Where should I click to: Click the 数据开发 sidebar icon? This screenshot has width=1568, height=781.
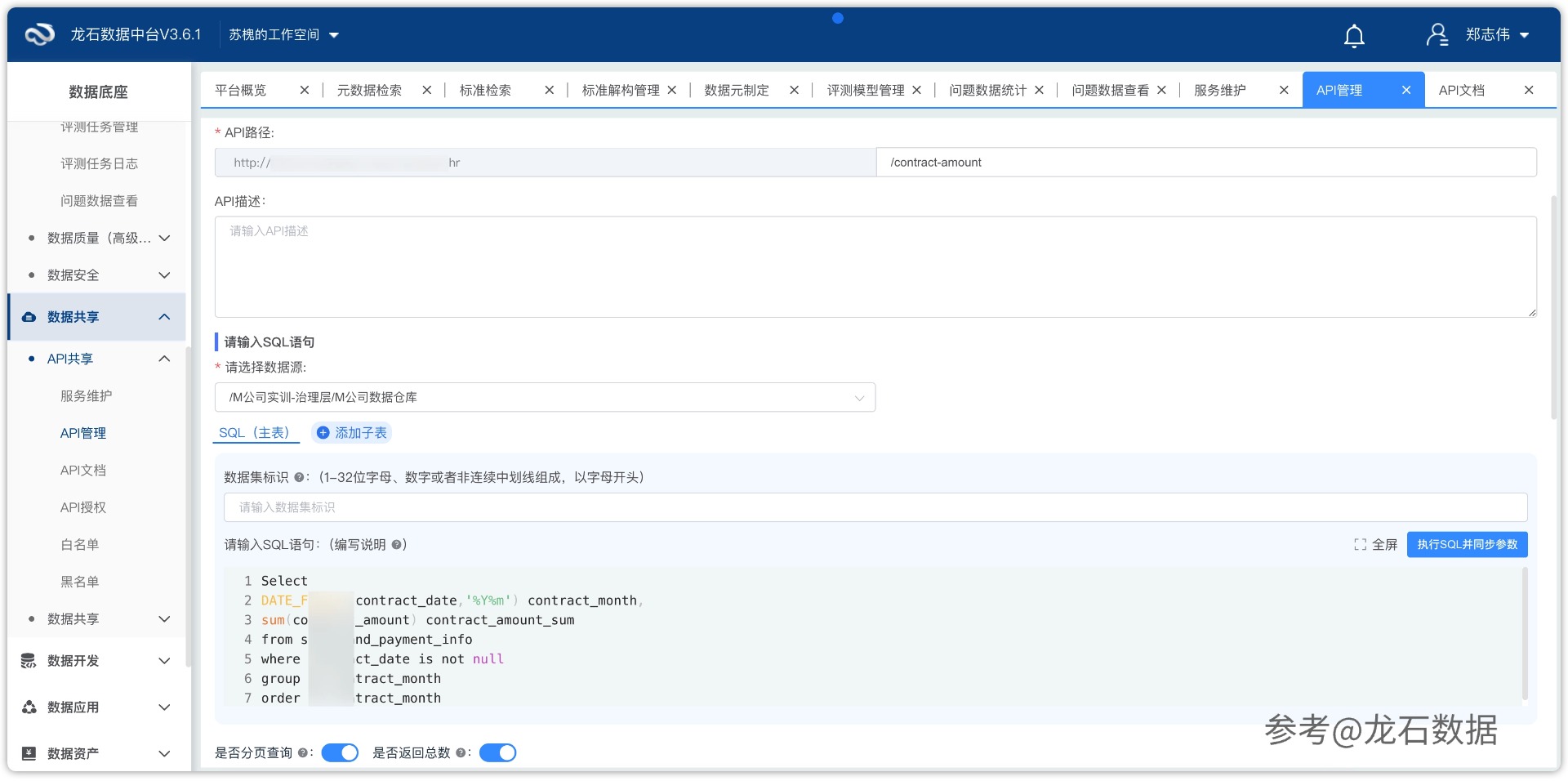(29, 661)
